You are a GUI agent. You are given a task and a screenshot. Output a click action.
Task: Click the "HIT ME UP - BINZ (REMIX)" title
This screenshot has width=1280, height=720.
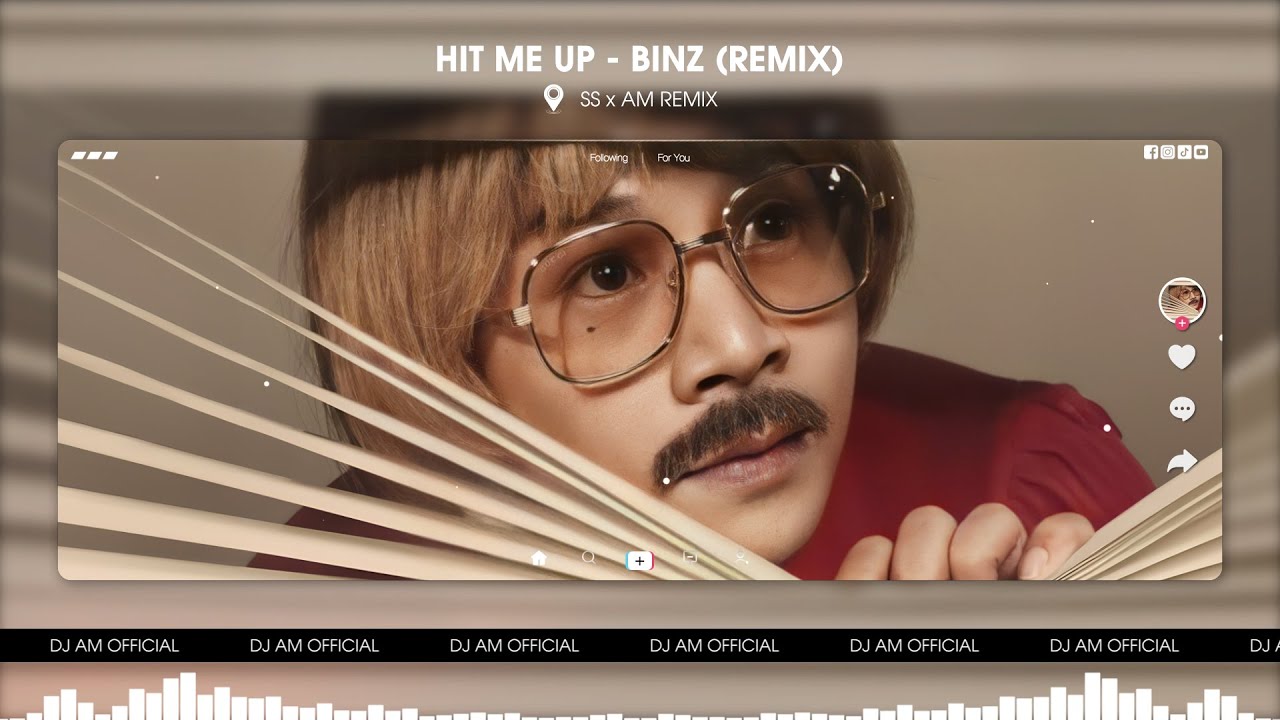(639, 59)
